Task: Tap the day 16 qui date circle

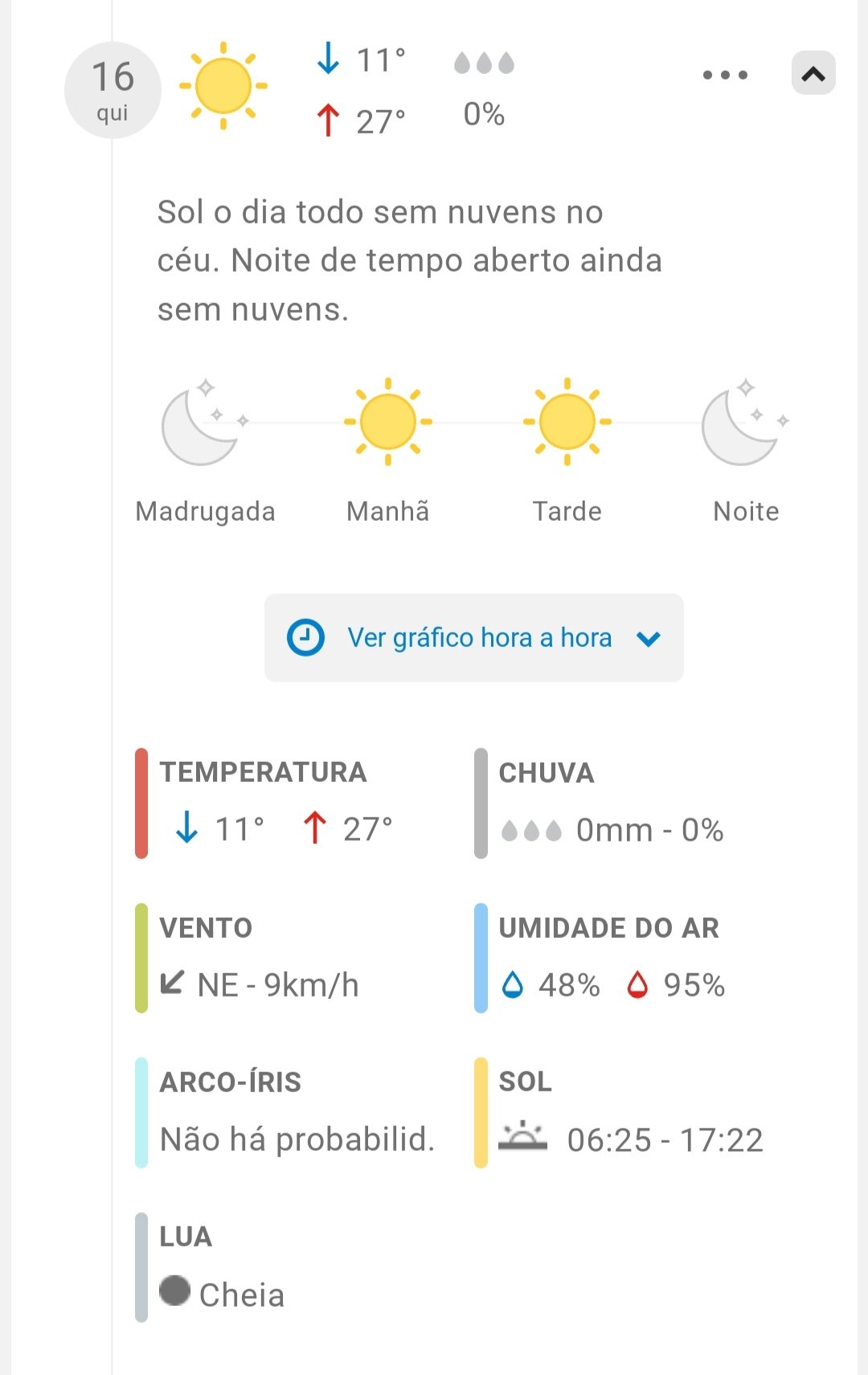Action: pos(113,90)
